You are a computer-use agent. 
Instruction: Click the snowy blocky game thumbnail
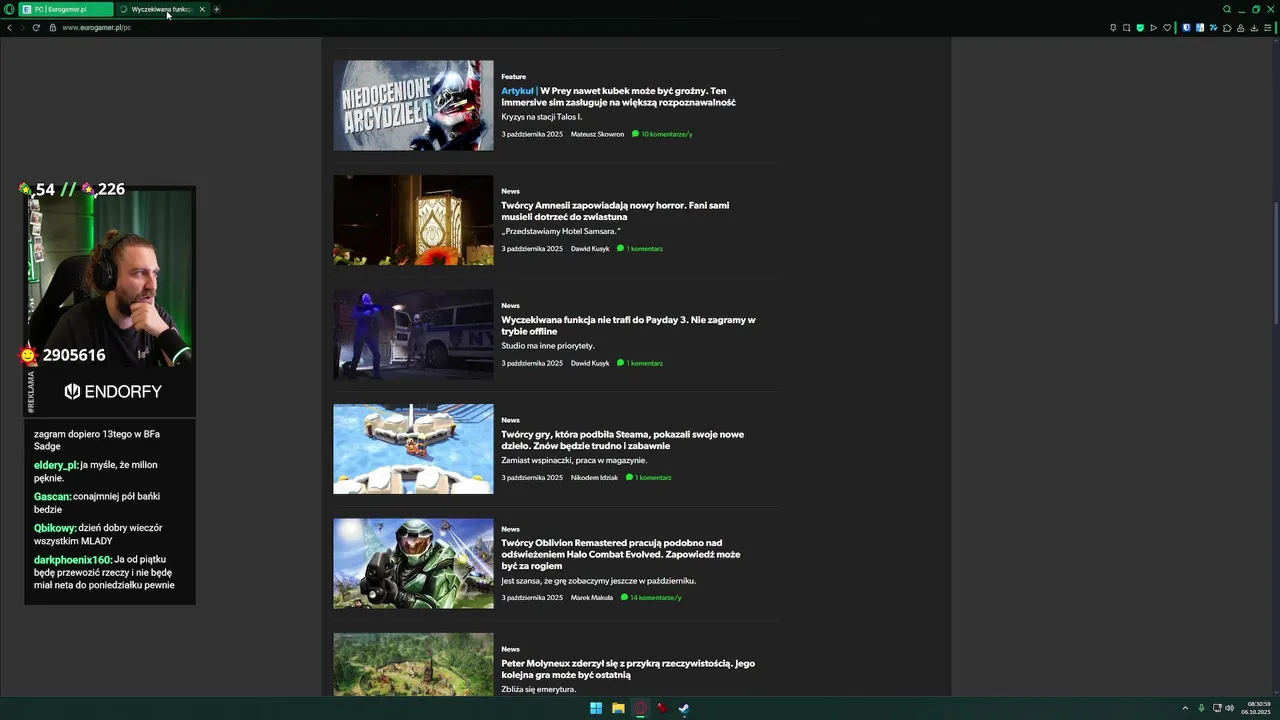coord(413,449)
